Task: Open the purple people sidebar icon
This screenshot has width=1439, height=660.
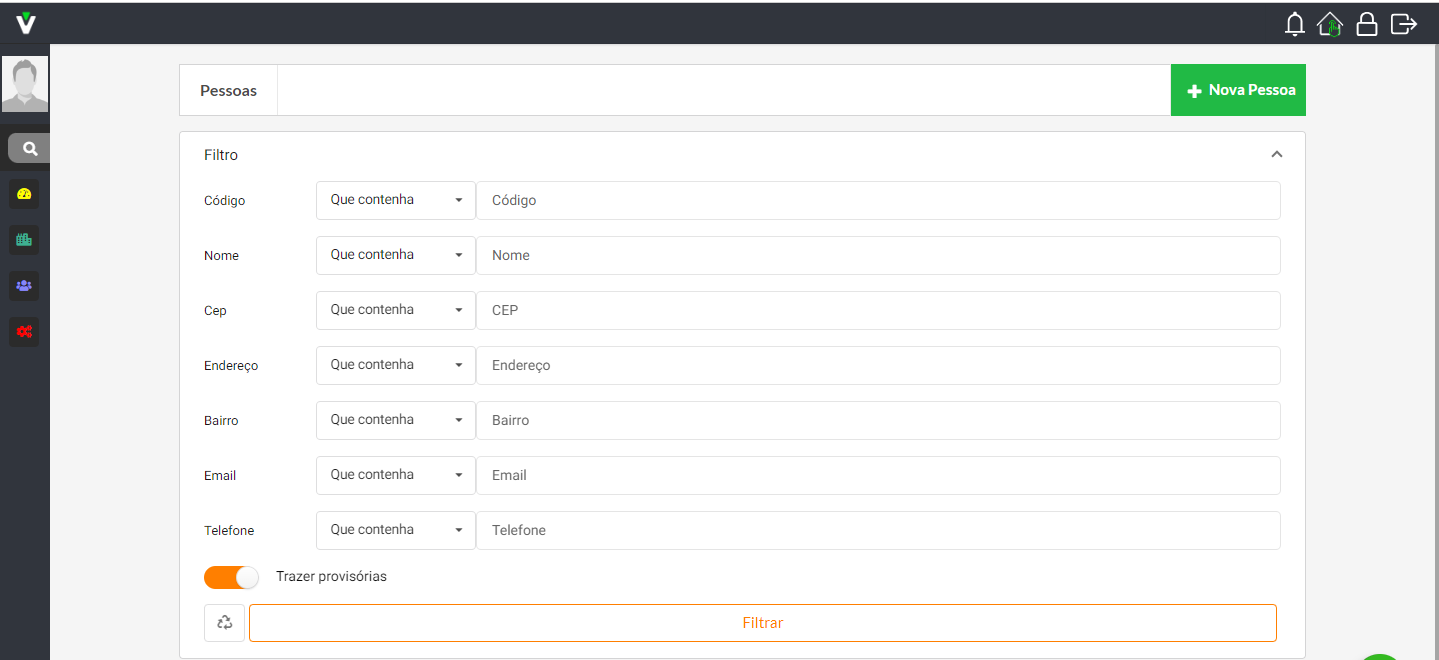Action: pos(24,285)
